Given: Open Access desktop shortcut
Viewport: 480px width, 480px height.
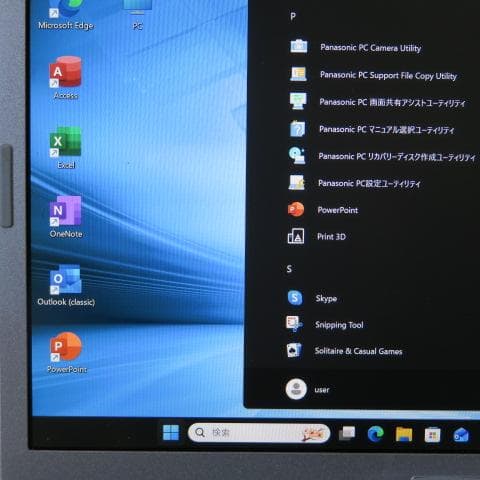Looking at the screenshot, I should (66, 77).
